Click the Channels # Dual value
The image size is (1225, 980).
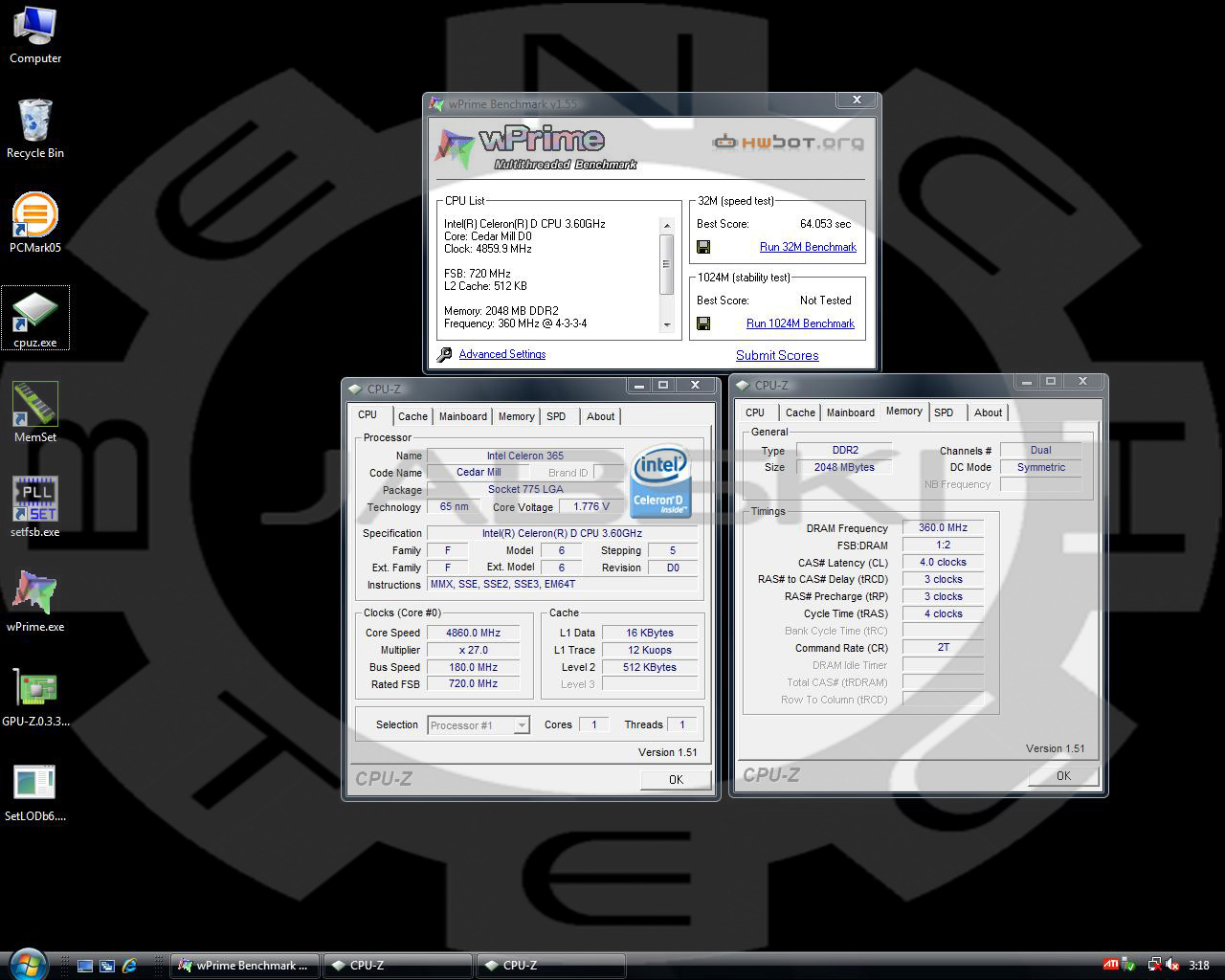[x=1040, y=450]
